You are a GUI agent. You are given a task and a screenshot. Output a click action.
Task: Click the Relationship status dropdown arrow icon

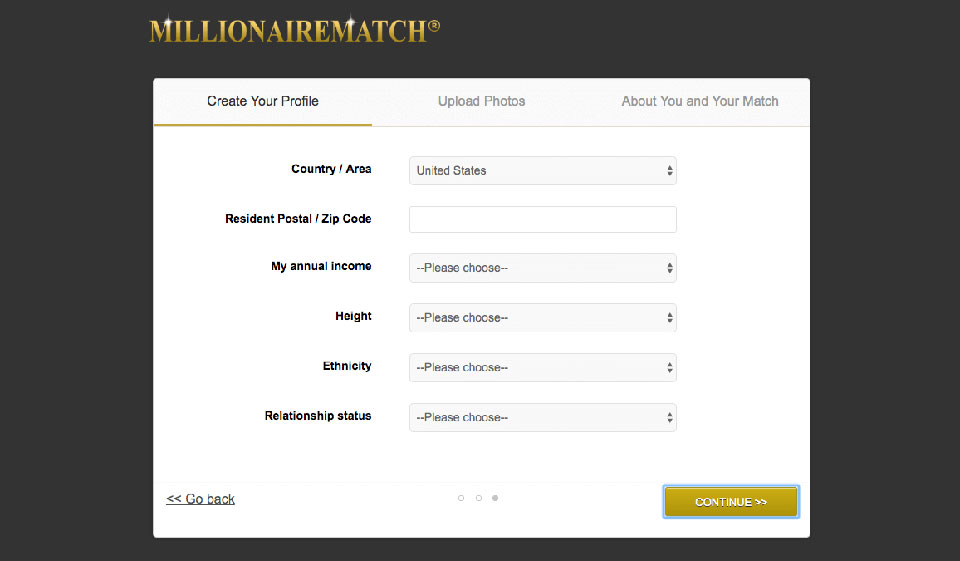669,417
